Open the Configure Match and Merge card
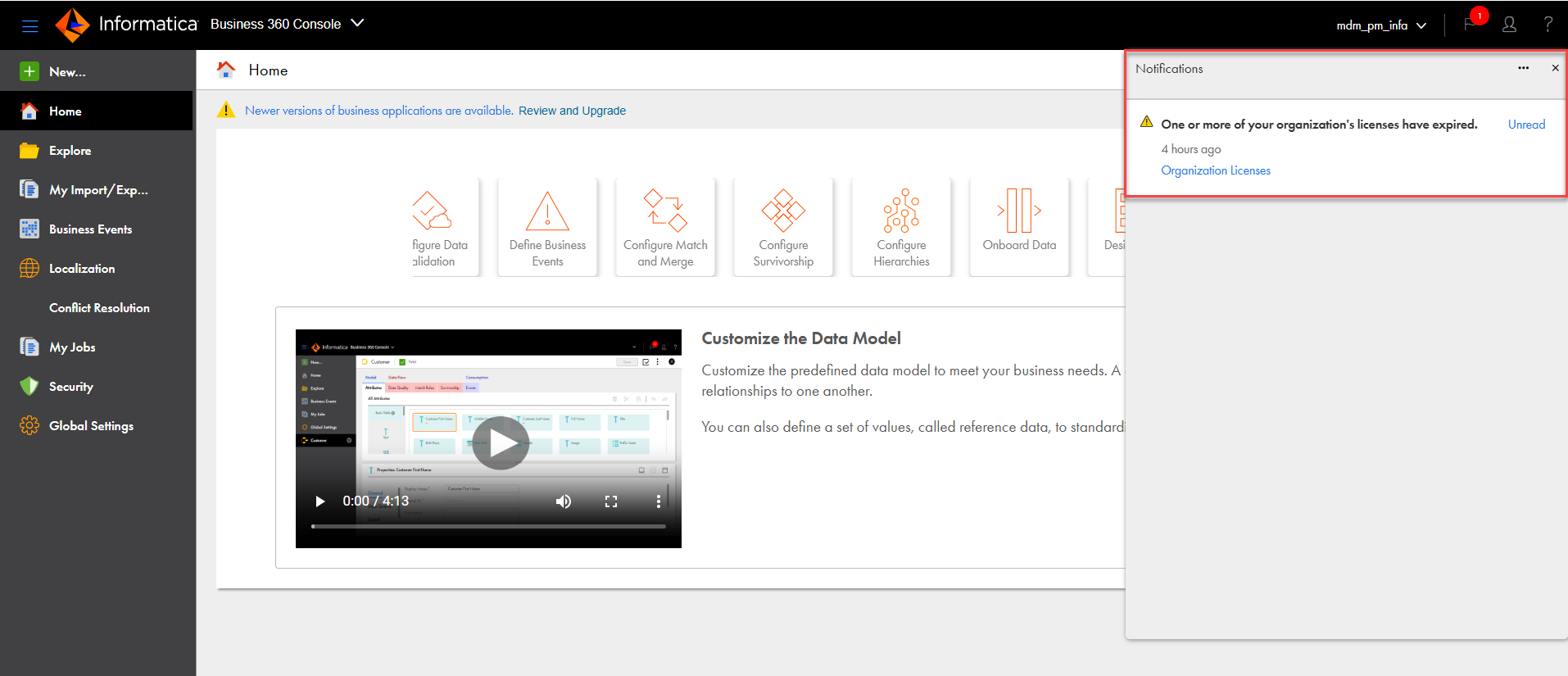The width and height of the screenshot is (1568, 676). pyautogui.click(x=665, y=227)
